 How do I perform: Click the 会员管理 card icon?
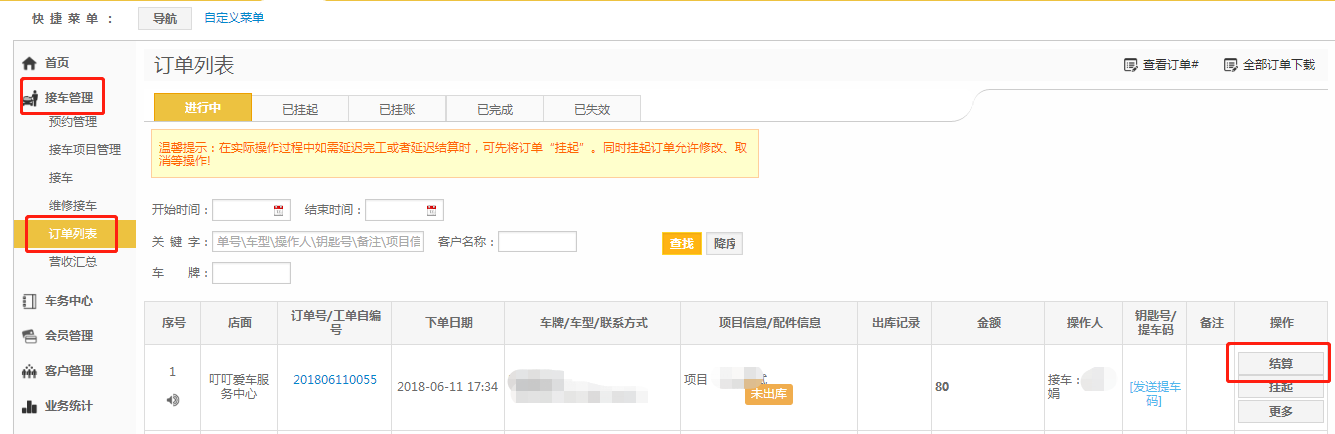[x=29, y=336]
